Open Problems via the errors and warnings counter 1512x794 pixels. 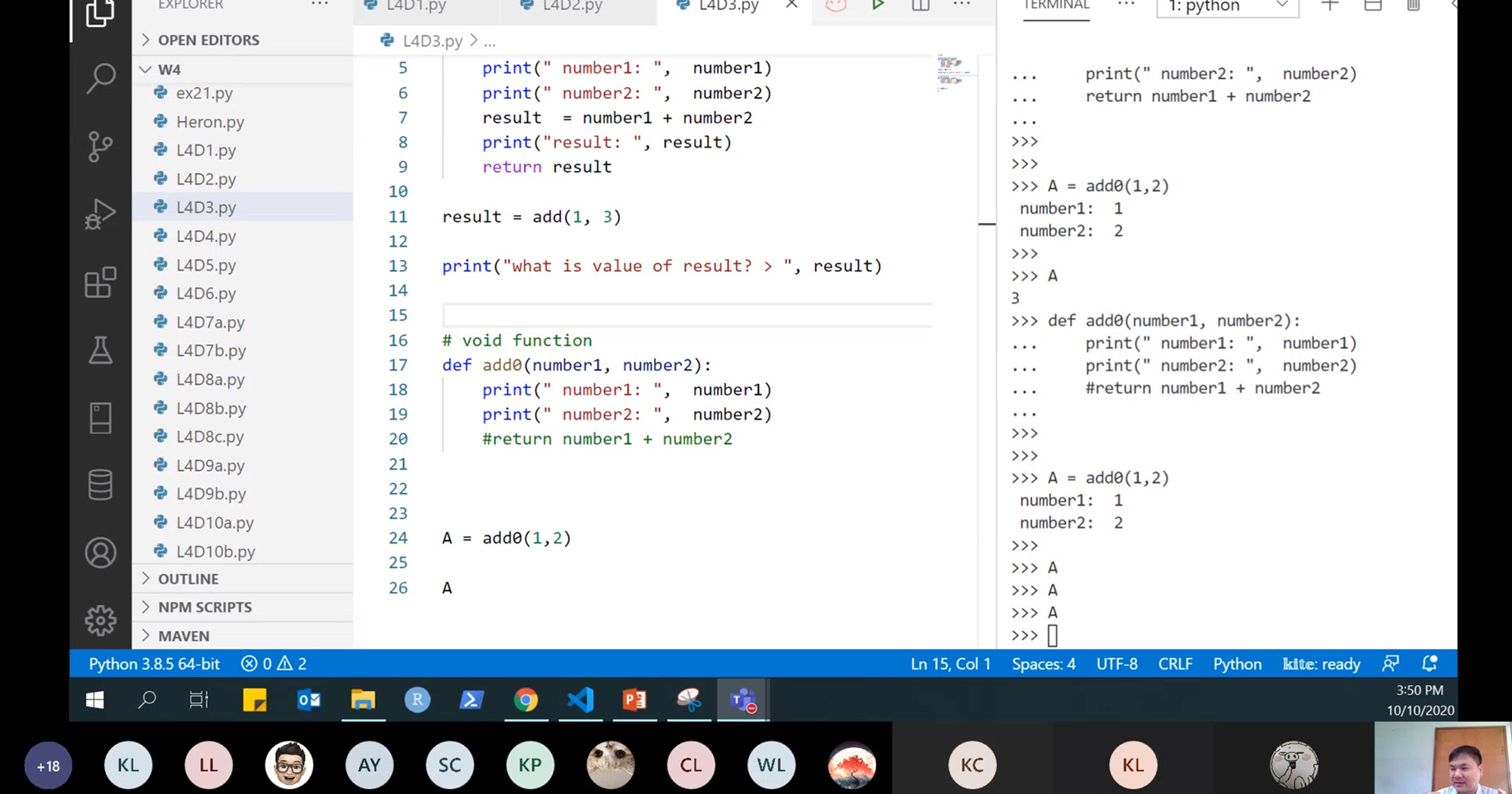tap(274, 663)
